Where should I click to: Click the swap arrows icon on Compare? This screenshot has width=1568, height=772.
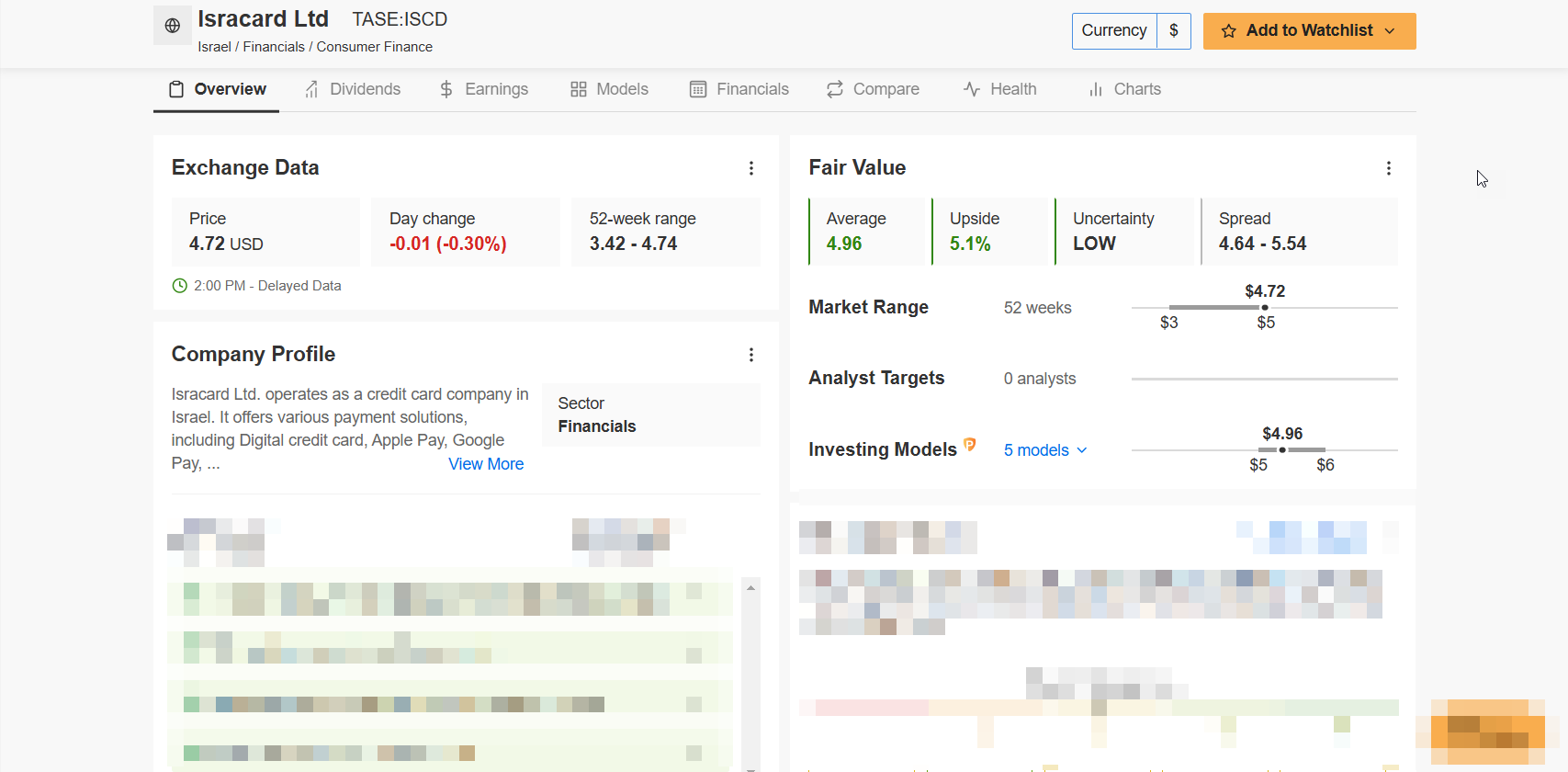tap(835, 89)
